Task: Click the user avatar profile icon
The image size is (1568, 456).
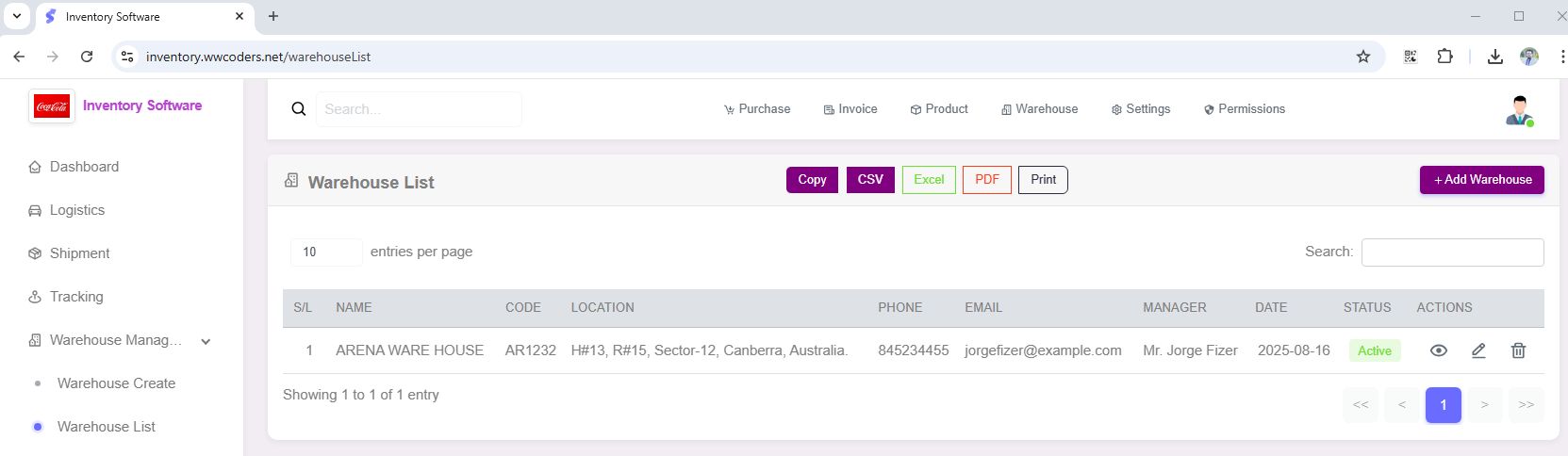Action: tap(1518, 110)
